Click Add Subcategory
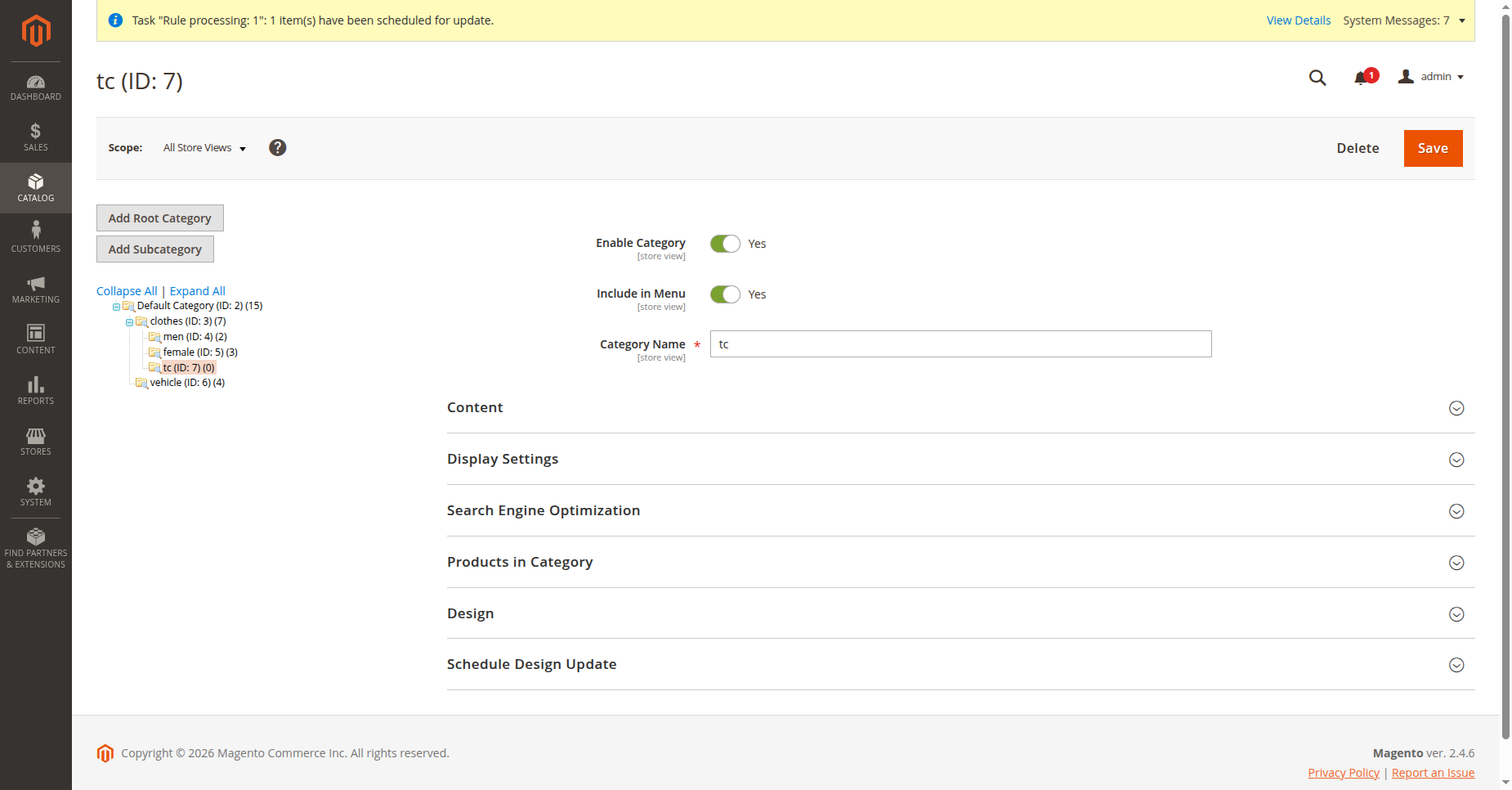The image size is (1512, 790). [x=155, y=249]
